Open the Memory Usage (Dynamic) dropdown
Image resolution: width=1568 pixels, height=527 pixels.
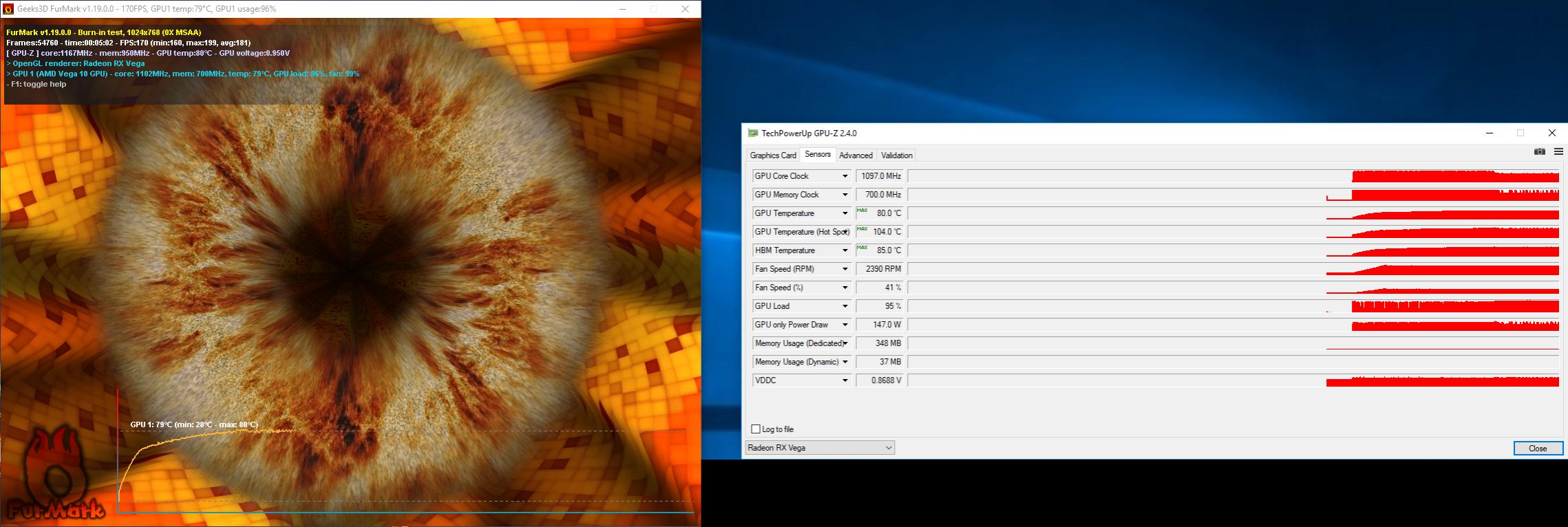pos(845,362)
